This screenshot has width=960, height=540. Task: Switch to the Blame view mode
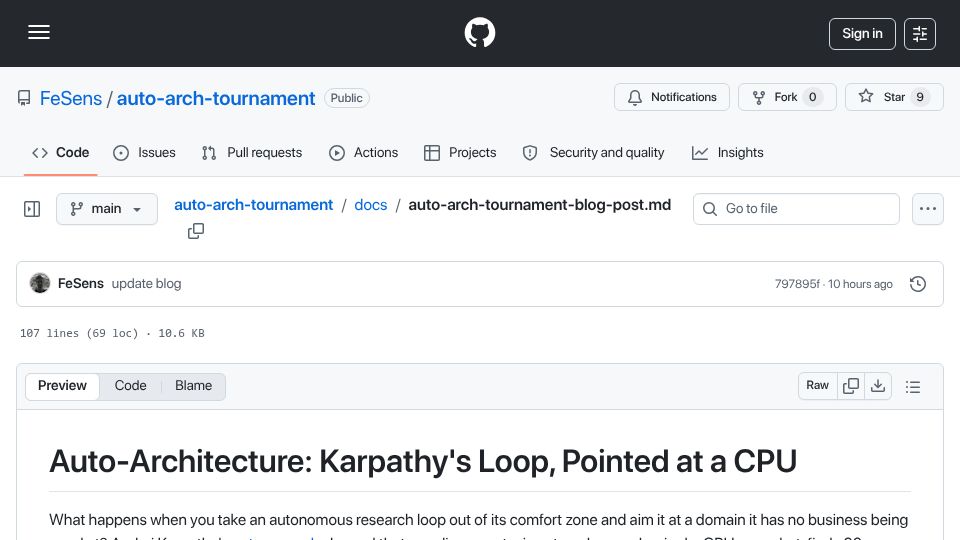(193, 386)
